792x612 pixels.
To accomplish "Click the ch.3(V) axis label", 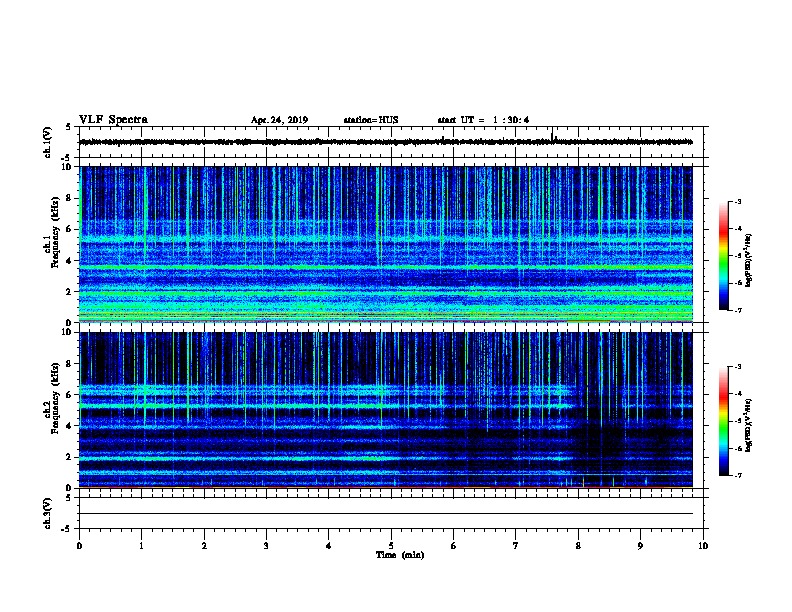I will (47, 514).
